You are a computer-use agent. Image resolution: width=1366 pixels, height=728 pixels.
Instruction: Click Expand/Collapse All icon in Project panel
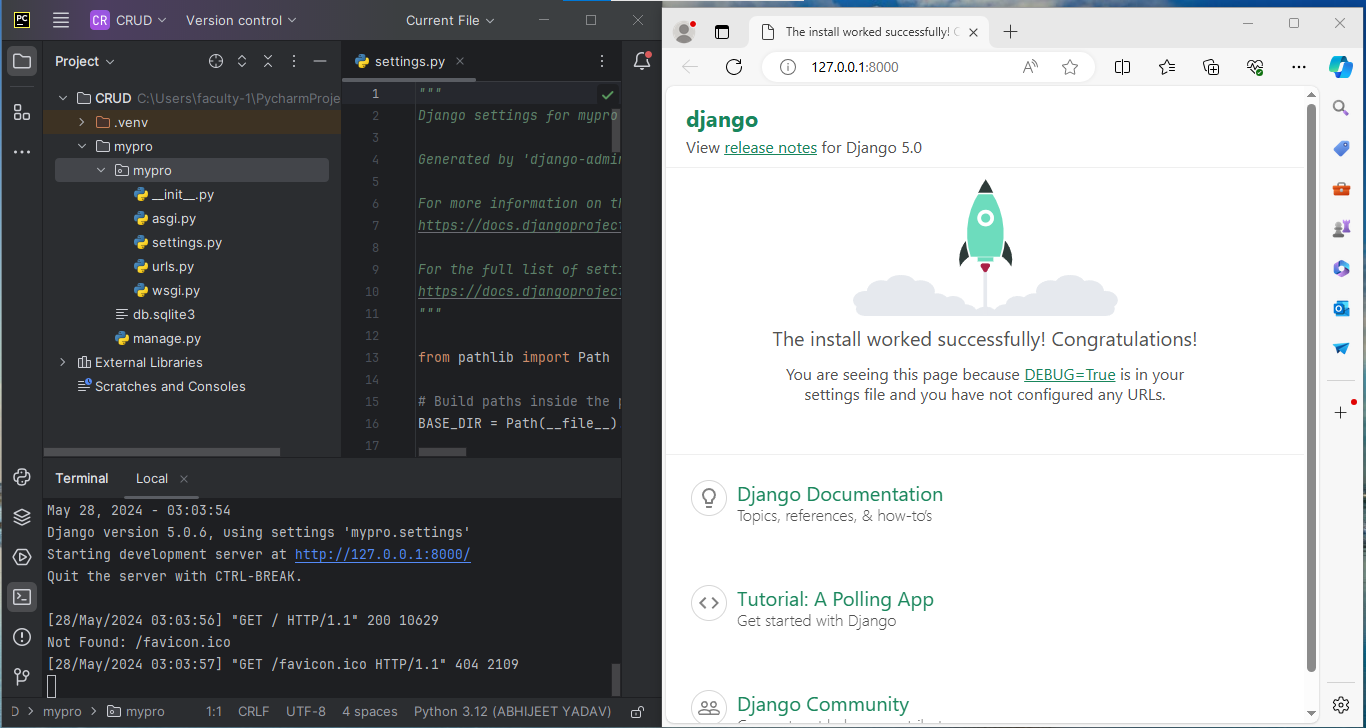point(242,61)
